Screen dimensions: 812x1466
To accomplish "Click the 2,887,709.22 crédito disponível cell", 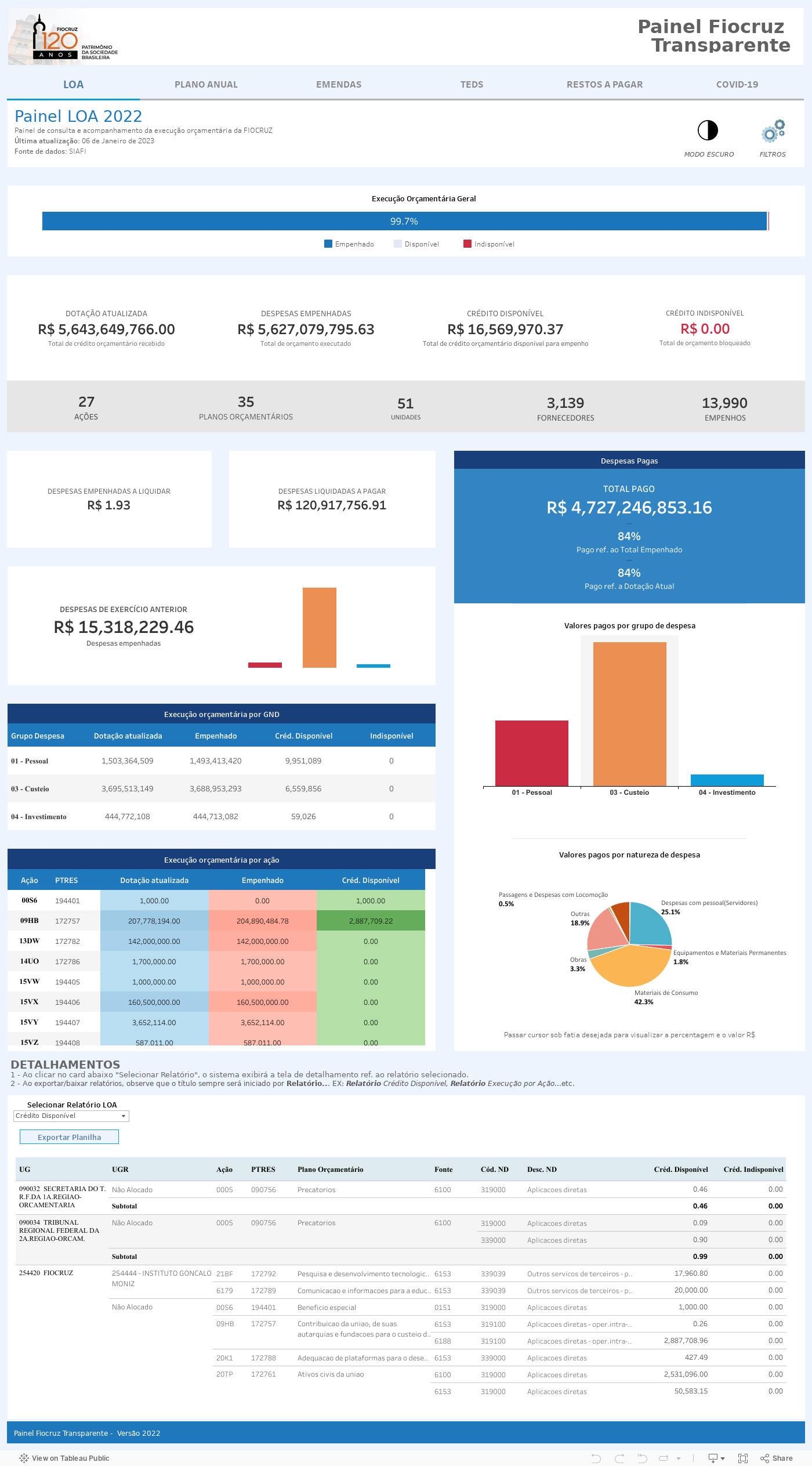I will [371, 921].
